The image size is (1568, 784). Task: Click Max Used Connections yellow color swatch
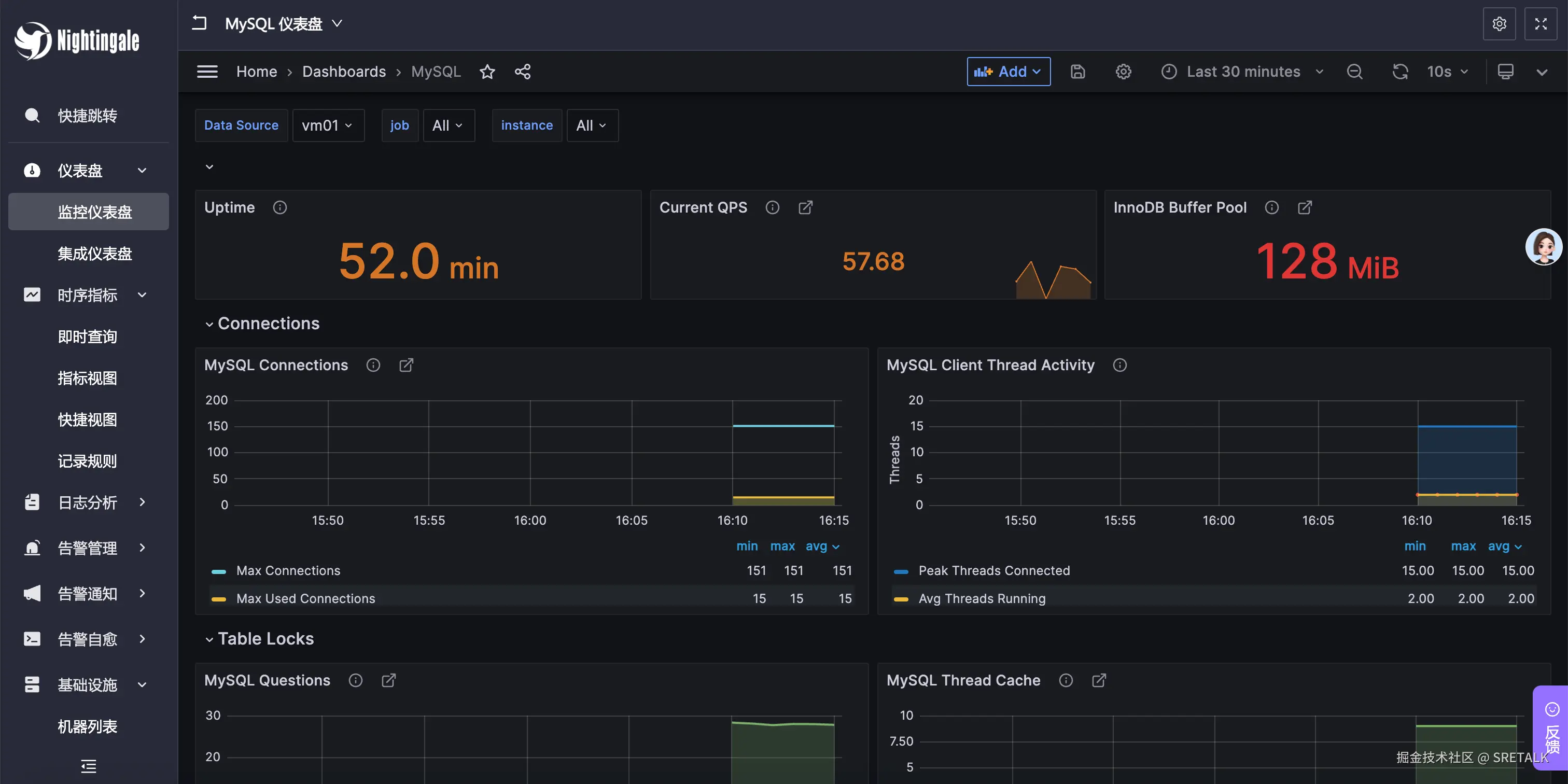[x=218, y=599]
